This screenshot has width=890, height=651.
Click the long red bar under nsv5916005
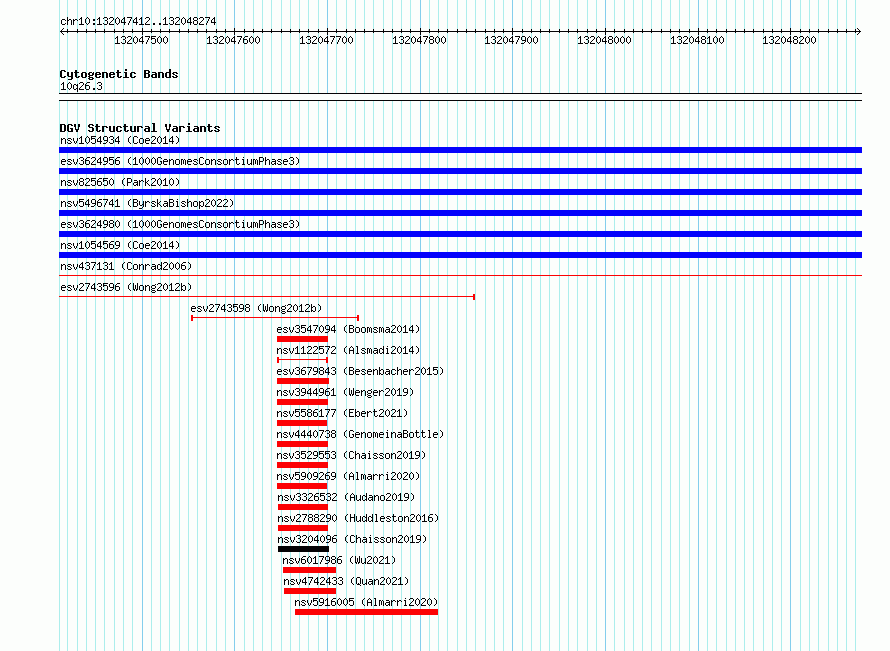tap(367, 612)
